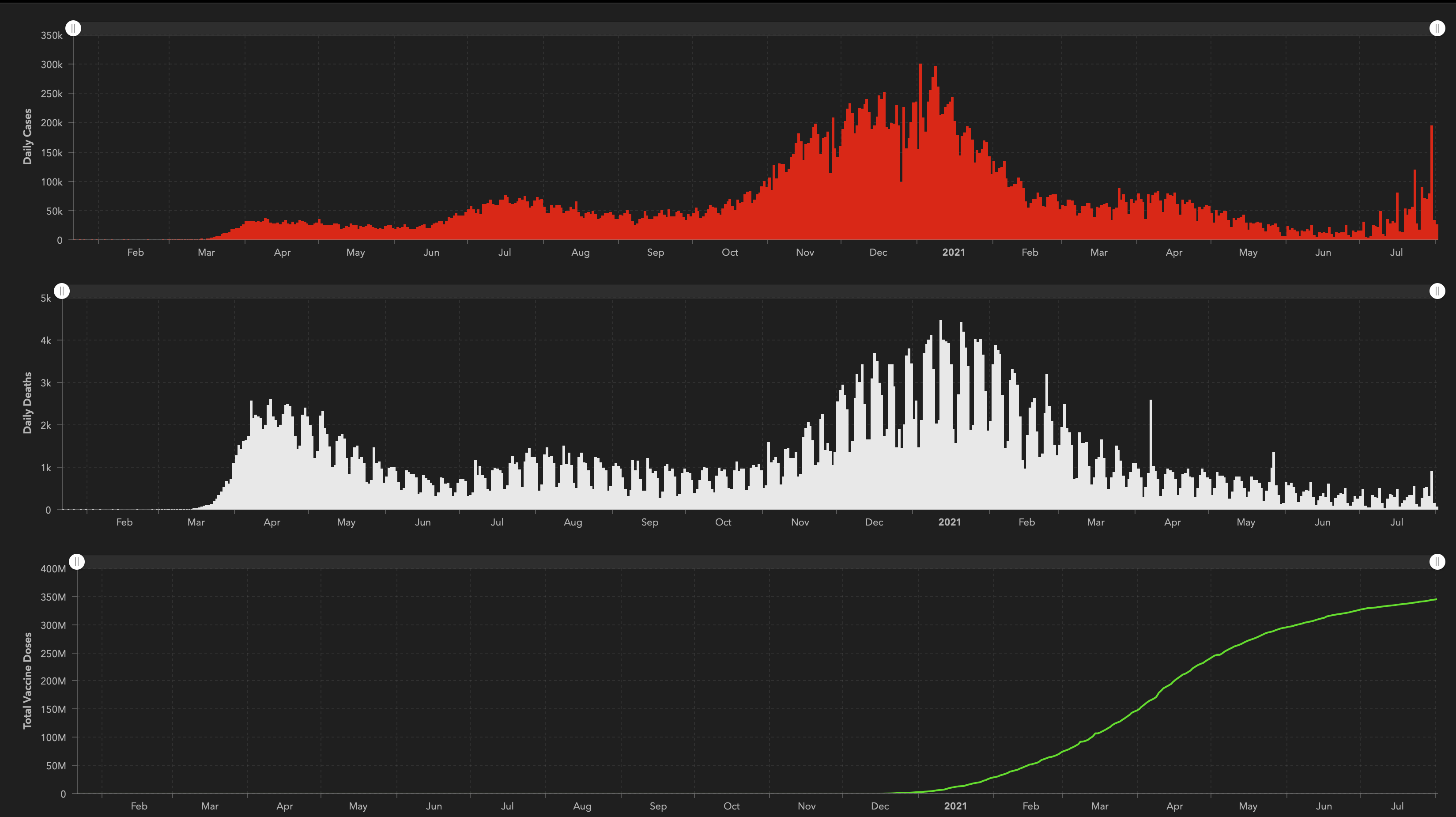Click the 2021 label under the Daily Cases chart

coord(954,252)
